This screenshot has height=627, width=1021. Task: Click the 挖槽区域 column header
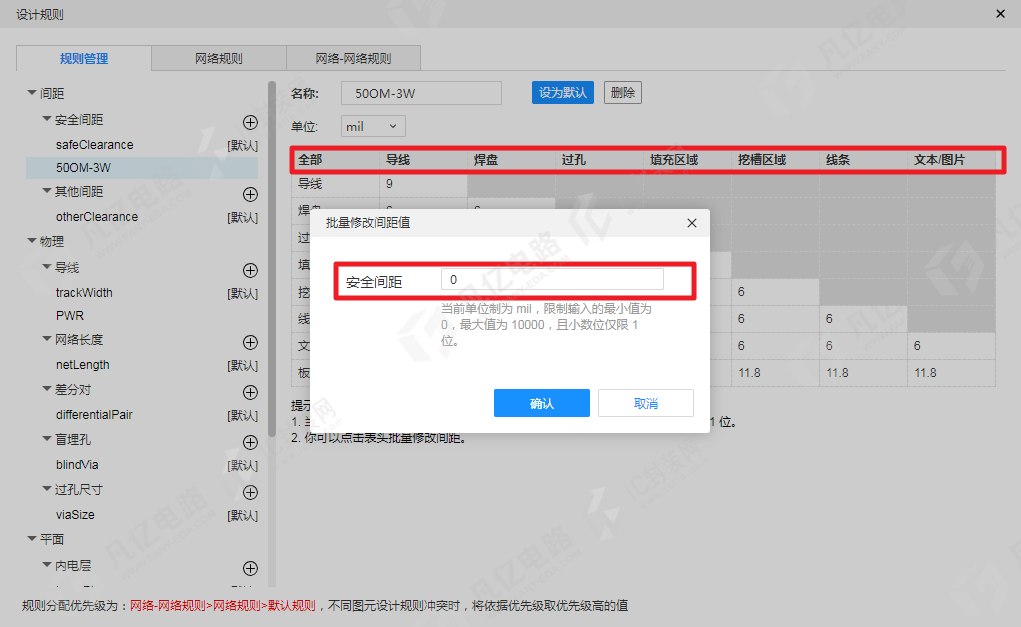[775, 160]
